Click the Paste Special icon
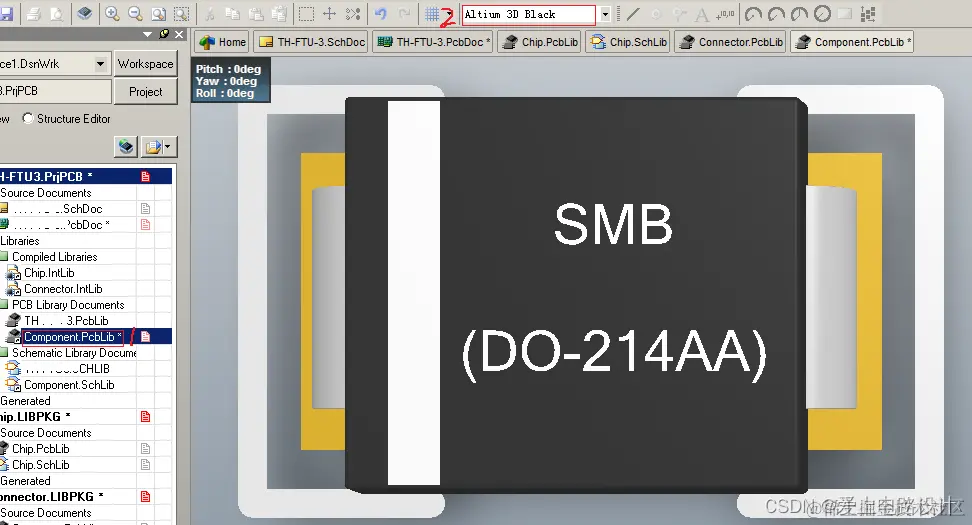The height and width of the screenshot is (525, 972). [278, 14]
